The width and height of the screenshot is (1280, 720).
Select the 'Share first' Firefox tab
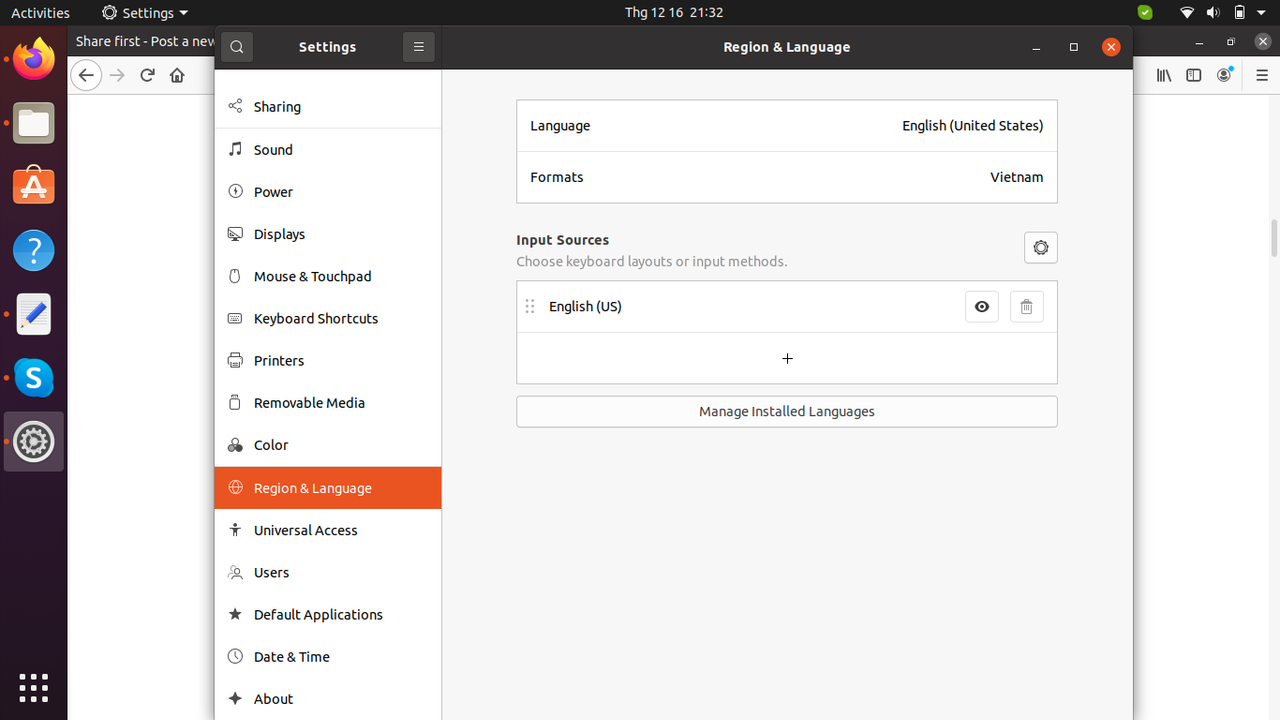(x=145, y=42)
